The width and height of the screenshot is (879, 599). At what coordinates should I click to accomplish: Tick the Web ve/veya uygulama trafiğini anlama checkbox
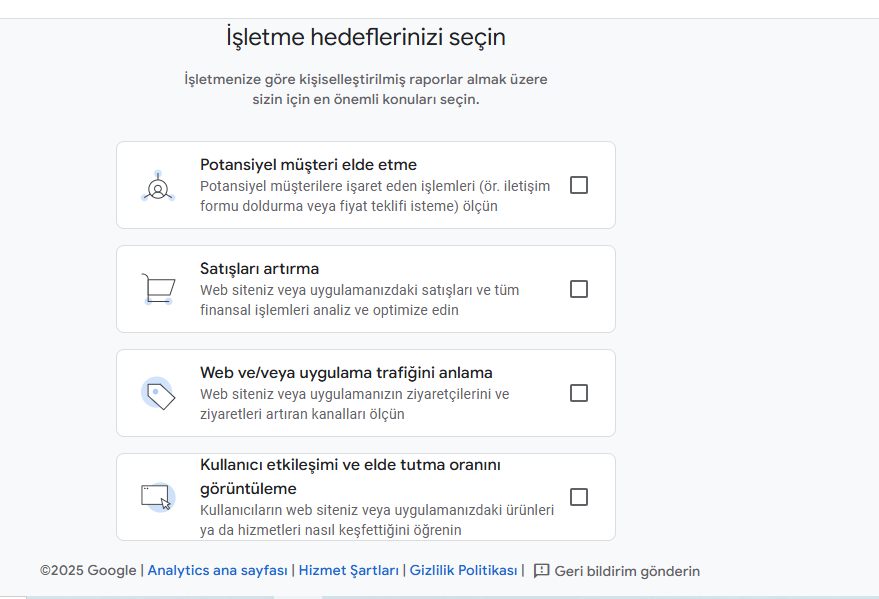[579, 393]
